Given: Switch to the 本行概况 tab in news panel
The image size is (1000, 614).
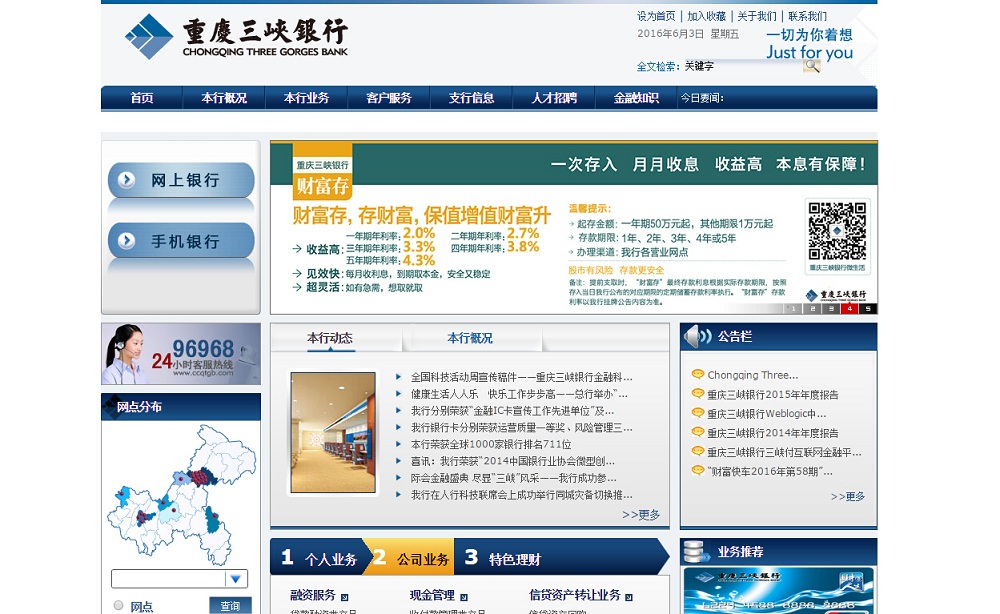Looking at the screenshot, I should coord(470,338).
